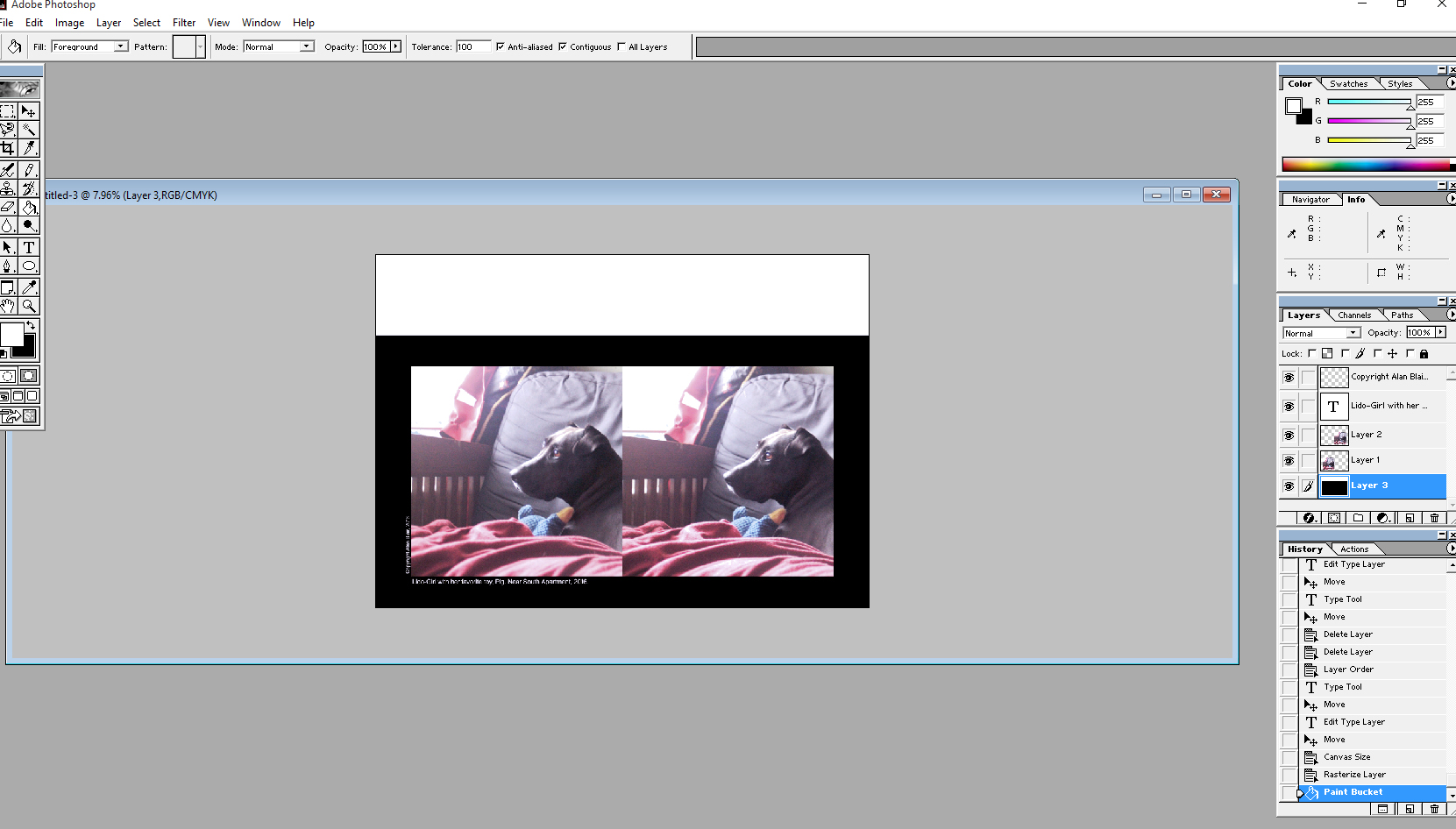Choose the Ellipse shape tool
The width and height of the screenshot is (1456, 829).
point(29,266)
